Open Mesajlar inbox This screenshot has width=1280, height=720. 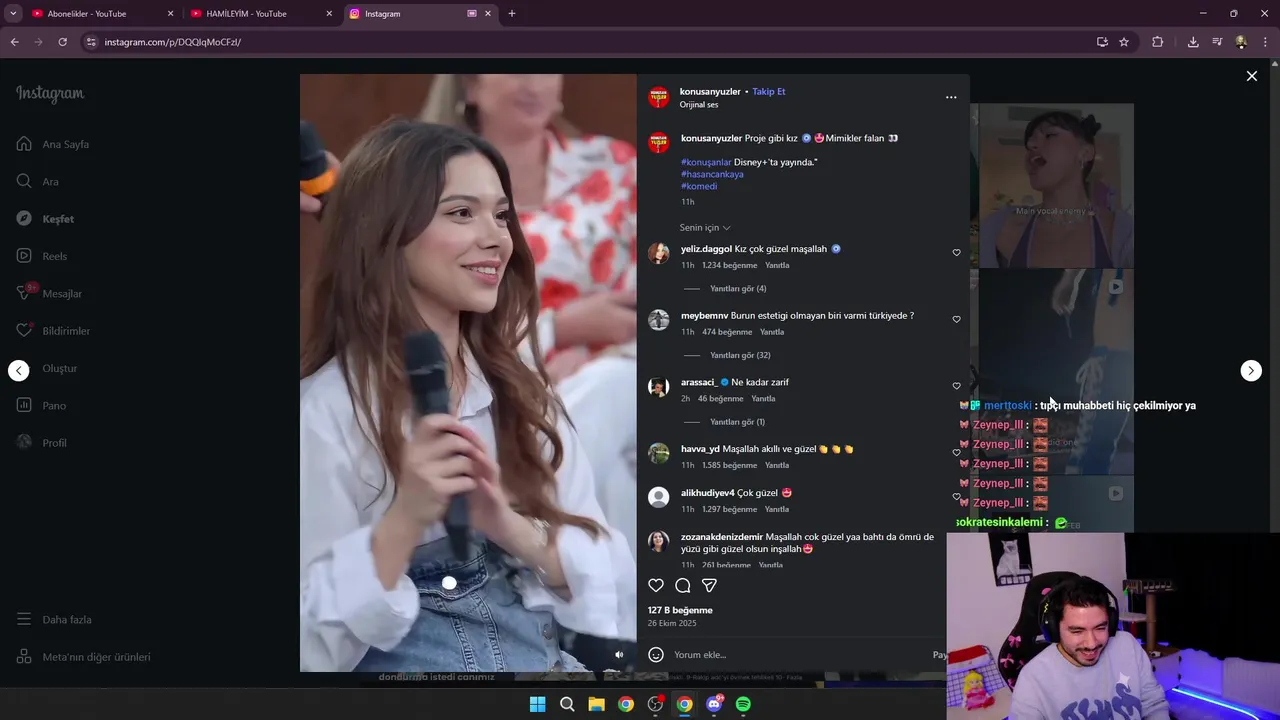[x=49, y=293]
